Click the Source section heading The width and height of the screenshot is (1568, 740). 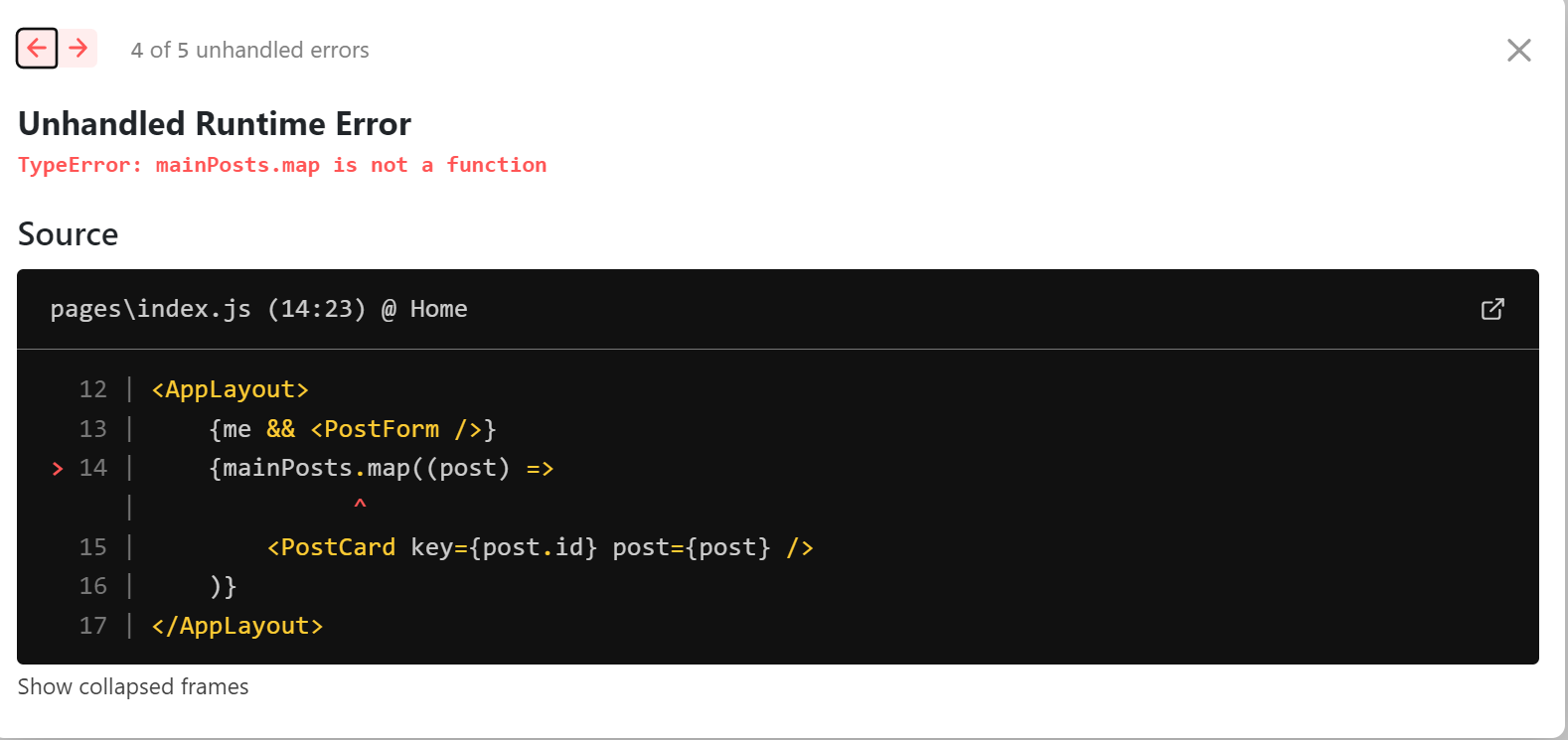pos(68,234)
